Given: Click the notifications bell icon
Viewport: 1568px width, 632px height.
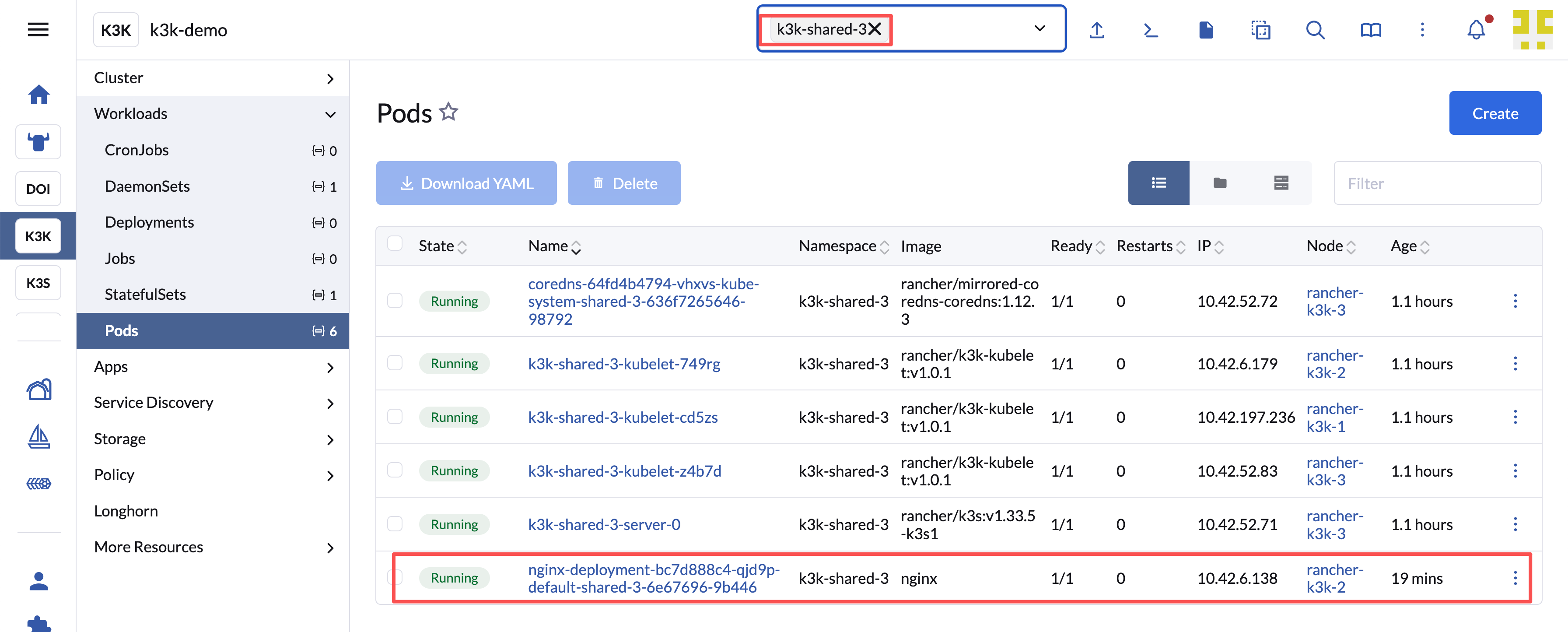Looking at the screenshot, I should [x=1476, y=30].
